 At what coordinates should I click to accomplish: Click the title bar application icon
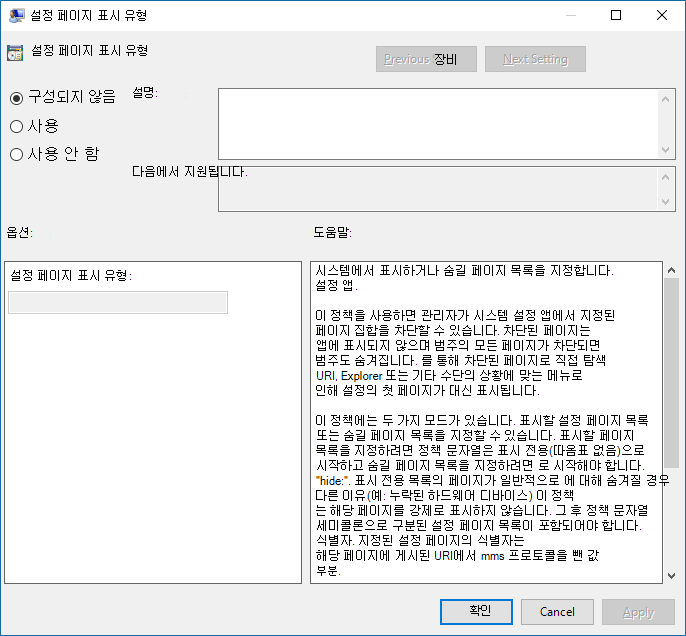[16, 15]
